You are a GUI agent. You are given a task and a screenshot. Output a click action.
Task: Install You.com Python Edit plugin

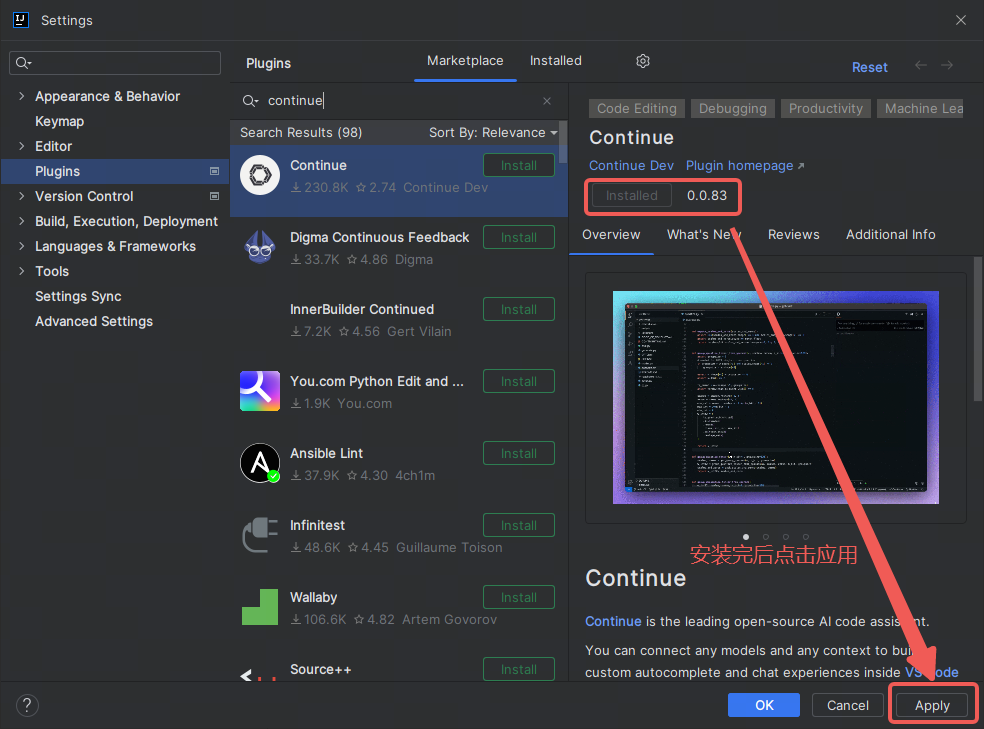(519, 381)
